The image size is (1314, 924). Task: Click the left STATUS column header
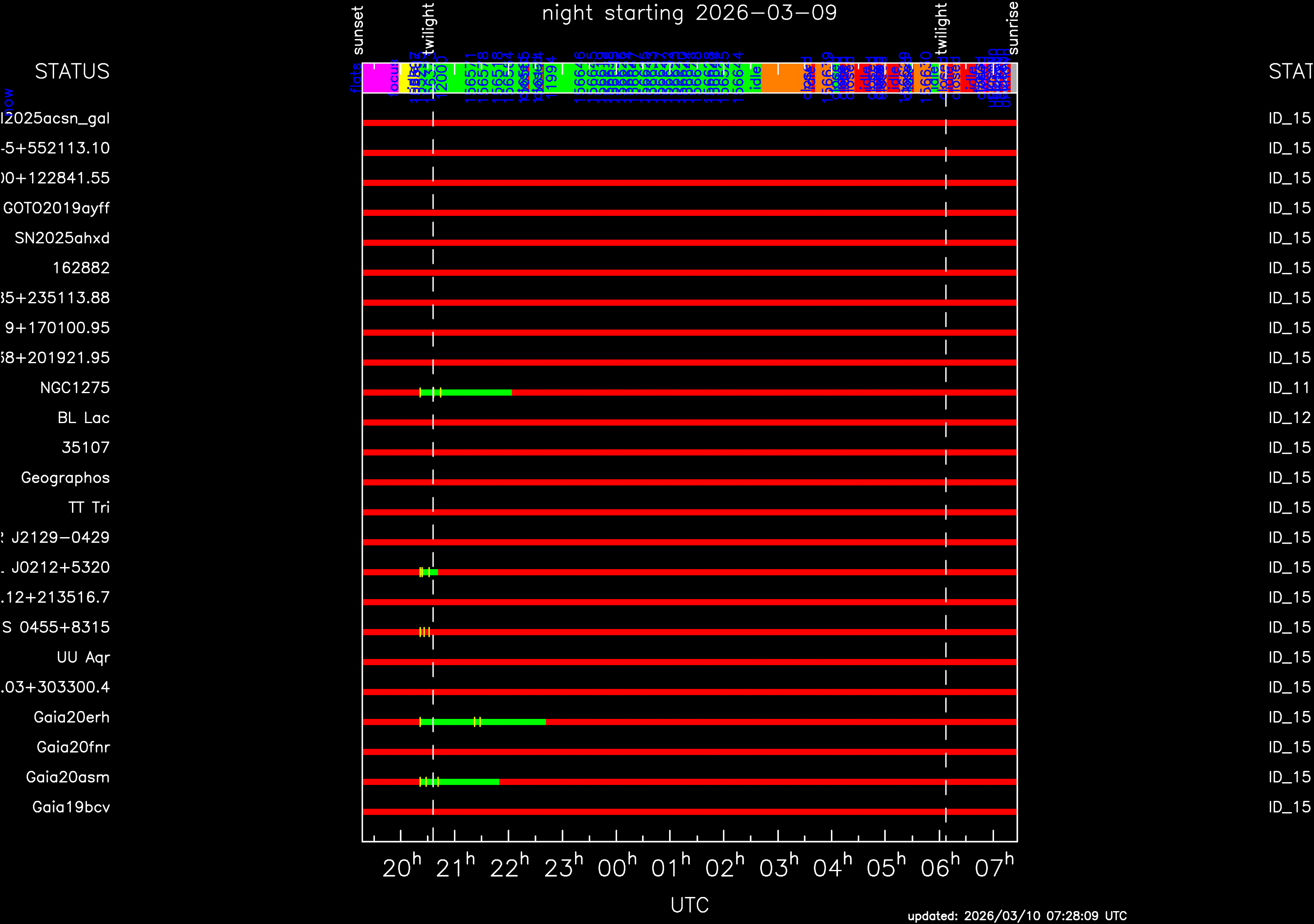click(x=72, y=72)
